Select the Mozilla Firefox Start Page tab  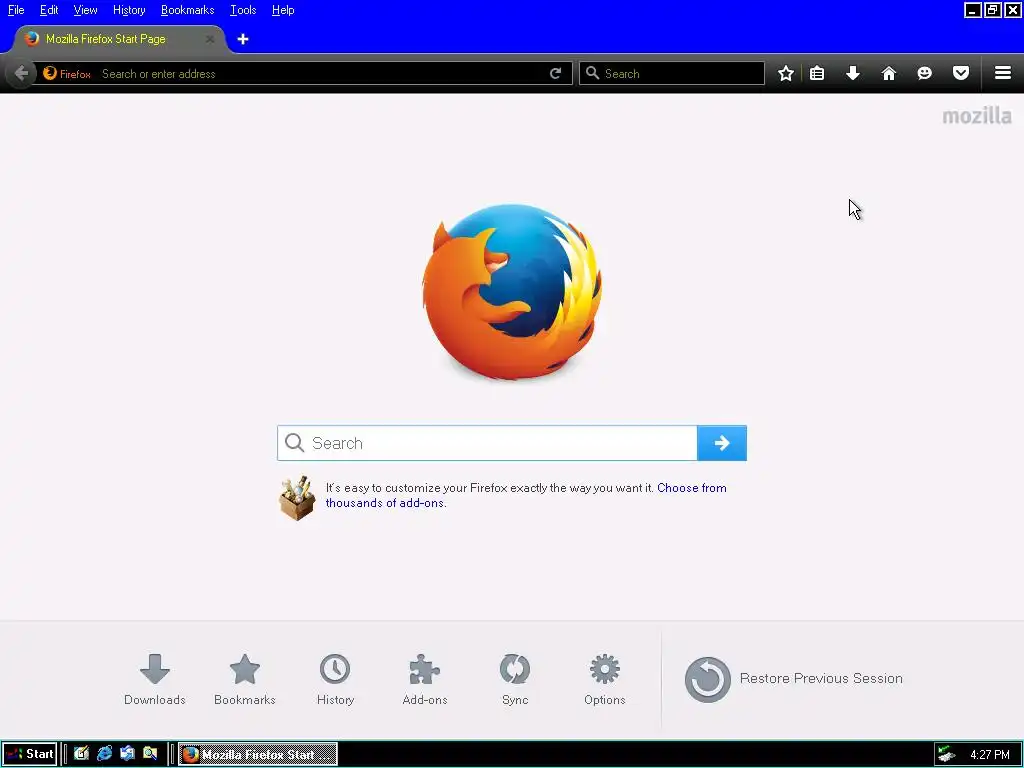click(x=118, y=39)
